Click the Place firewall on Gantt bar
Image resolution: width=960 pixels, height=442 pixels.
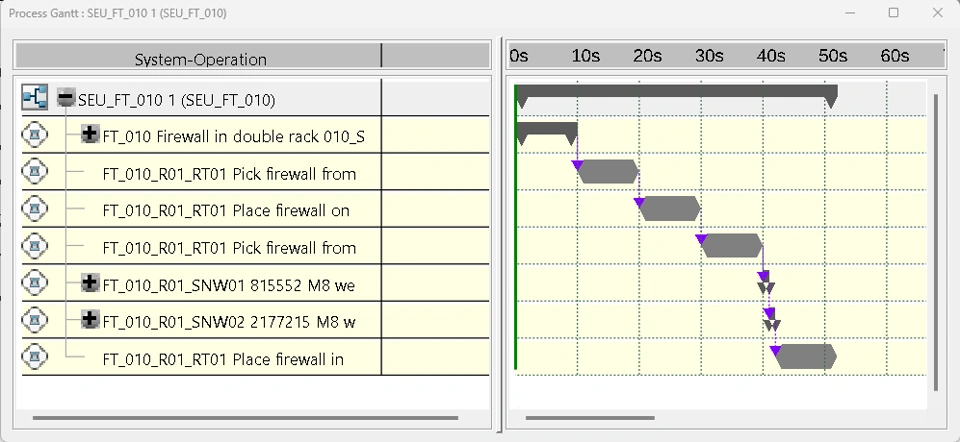pos(669,209)
